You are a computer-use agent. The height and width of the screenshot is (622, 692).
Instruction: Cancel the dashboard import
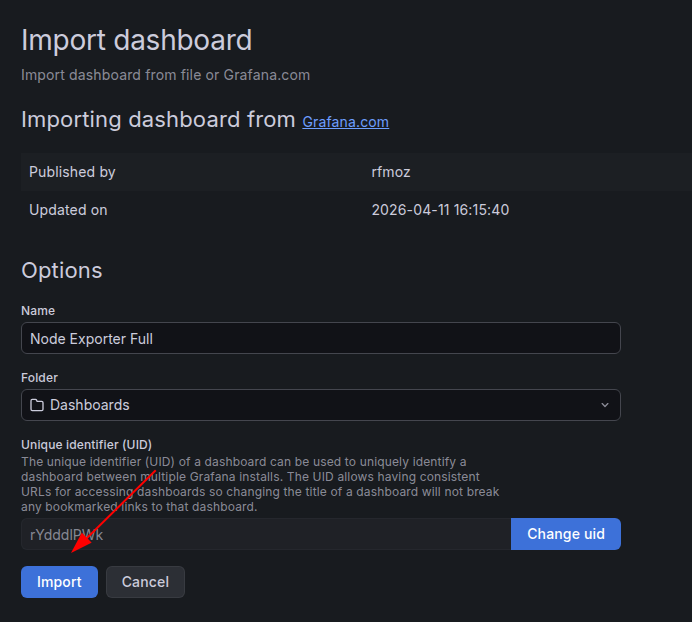point(145,582)
